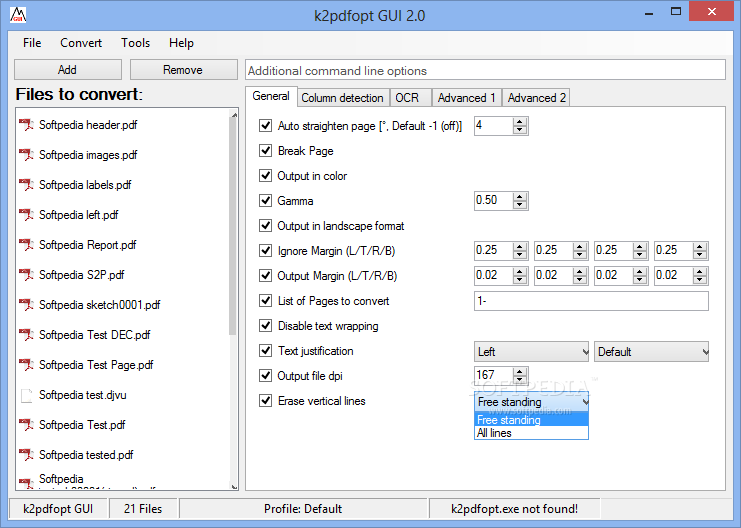Decrease Gamma value spinner
The image size is (741, 528).
[520, 205]
